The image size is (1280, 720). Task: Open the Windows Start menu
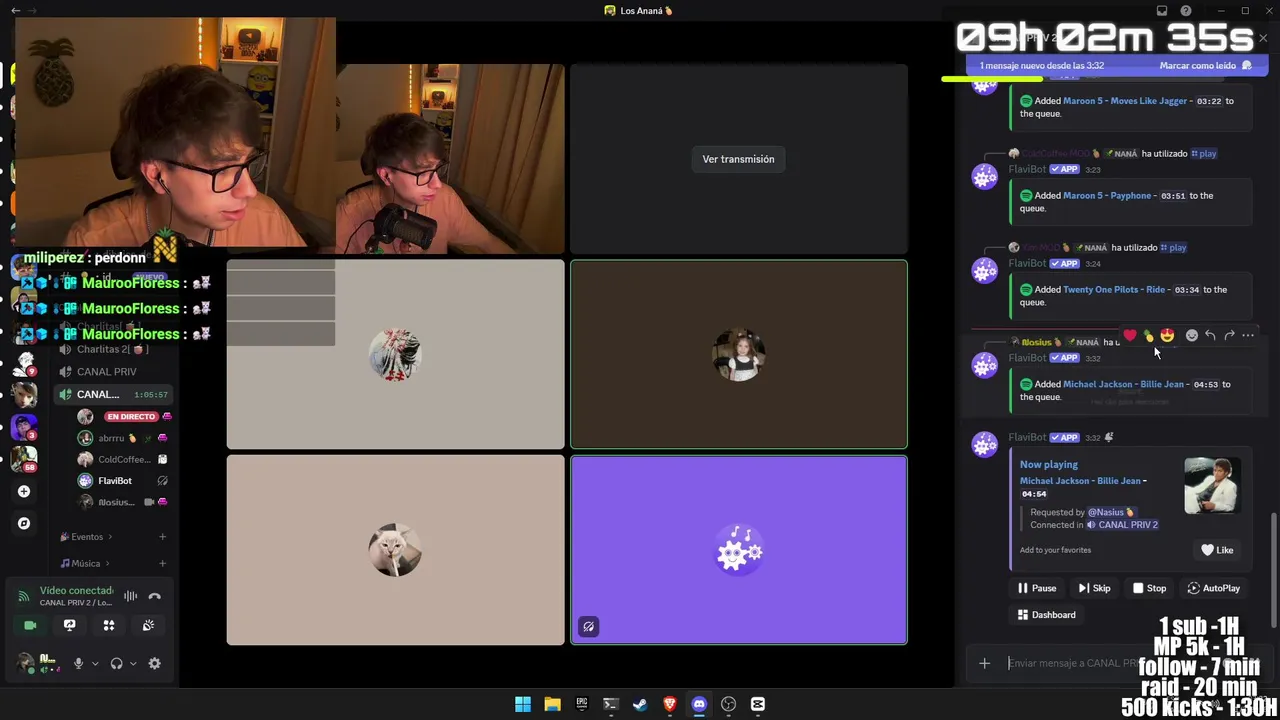tap(523, 704)
